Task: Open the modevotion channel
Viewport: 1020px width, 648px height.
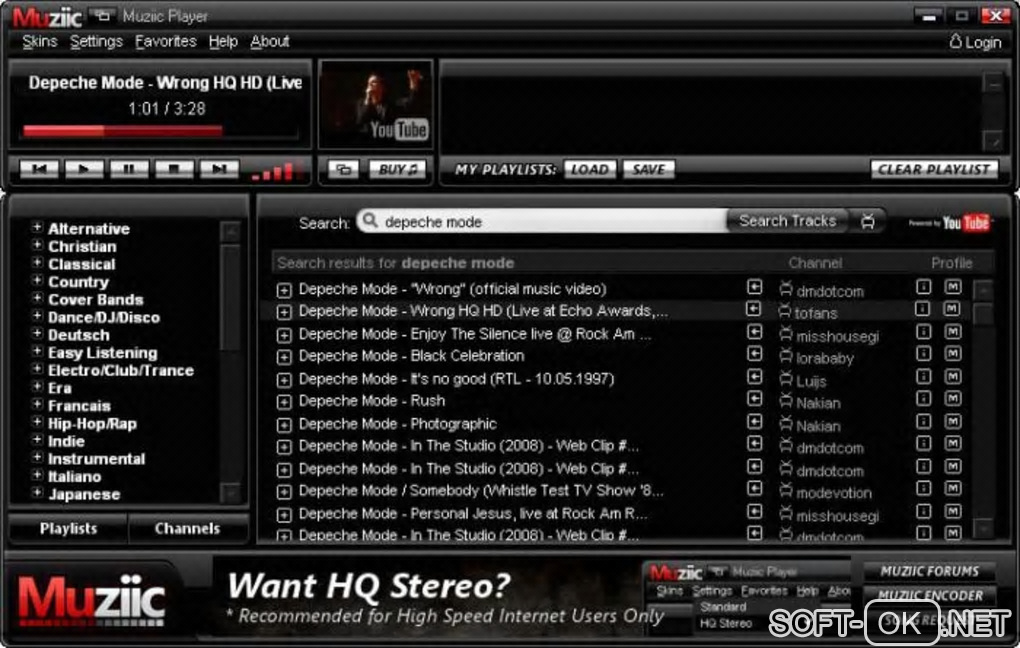Action: pyautogui.click(x=825, y=493)
